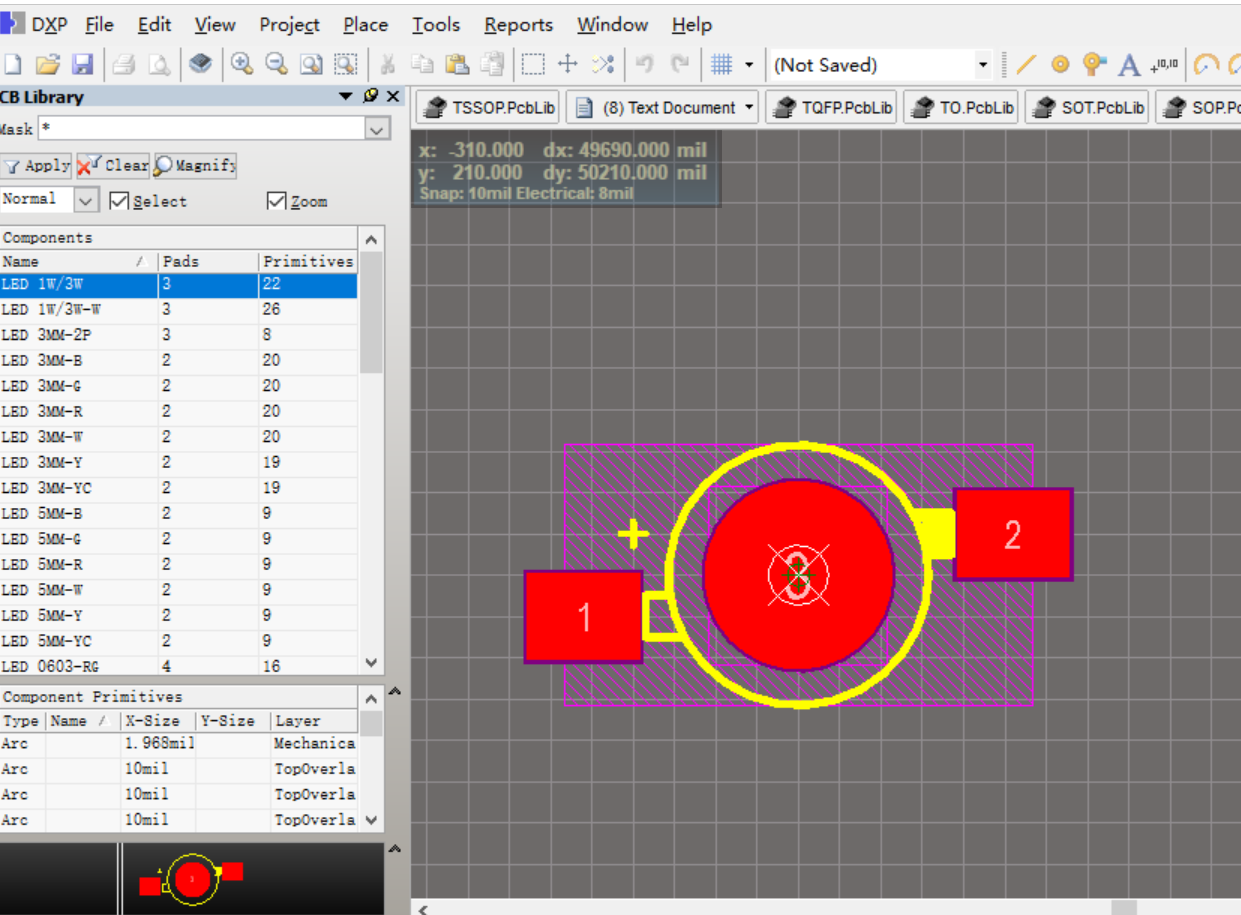Click the Open file folder icon

coord(47,65)
